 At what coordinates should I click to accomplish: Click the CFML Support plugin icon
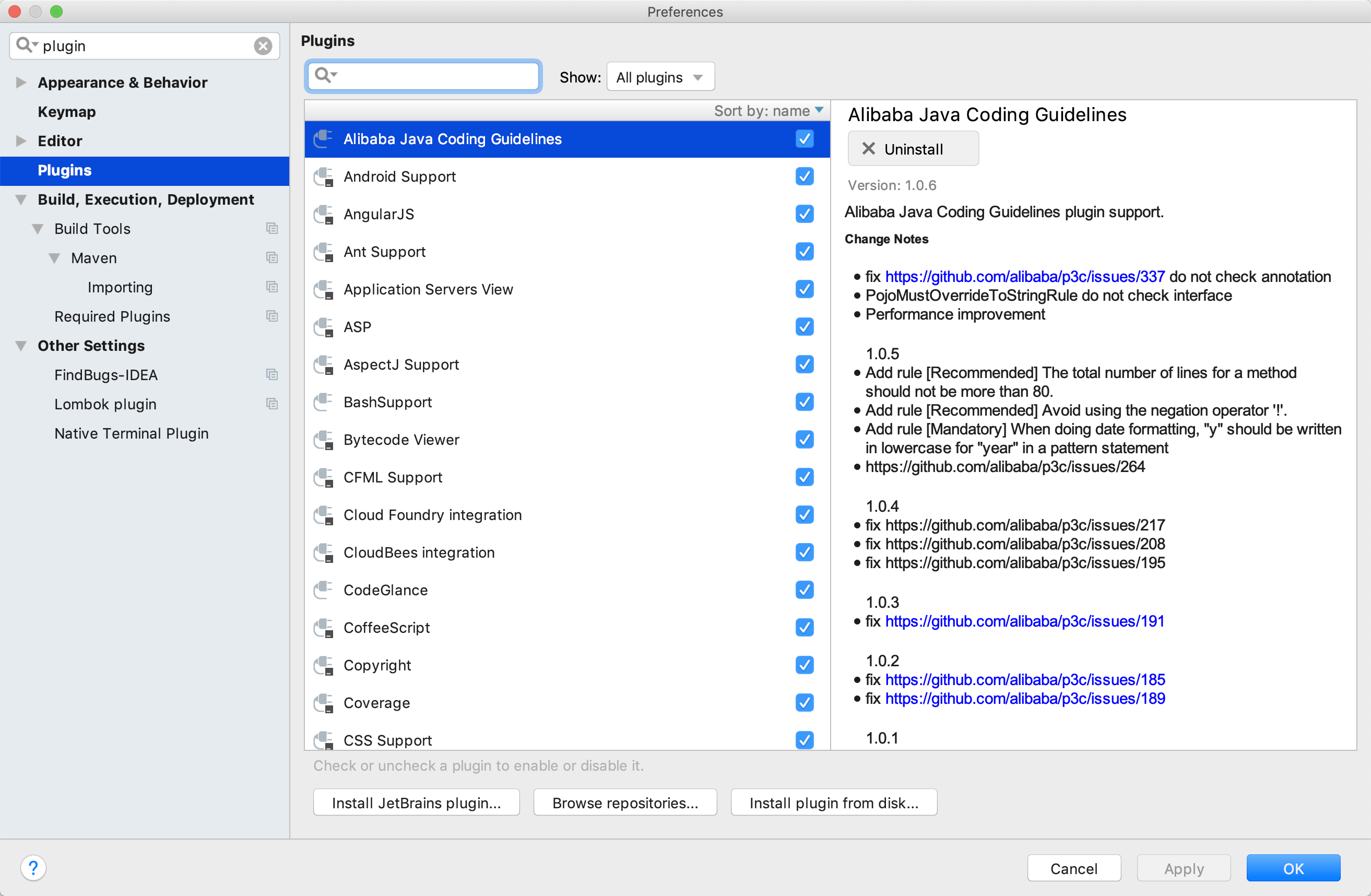(x=323, y=477)
